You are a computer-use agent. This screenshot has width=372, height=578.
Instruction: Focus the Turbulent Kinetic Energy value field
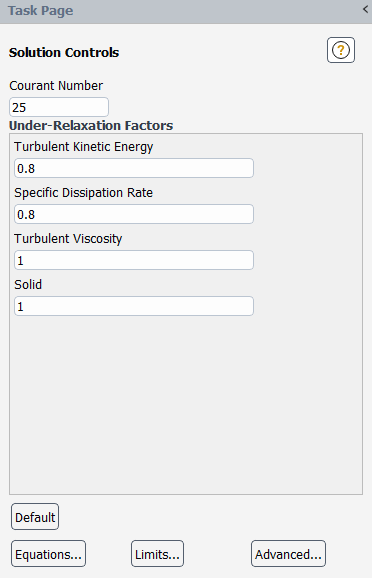[x=134, y=168]
